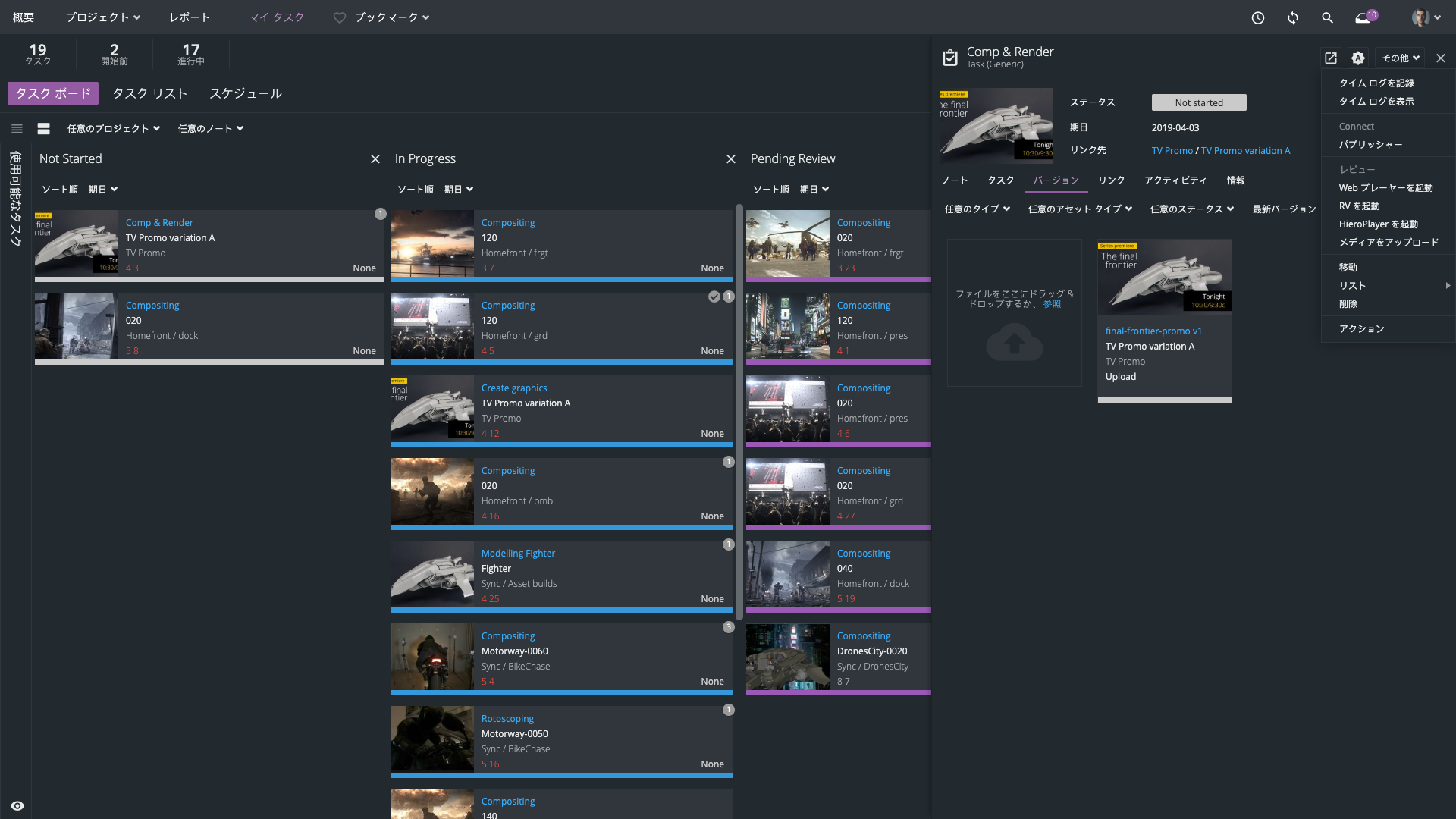
Task: Open notifications inbox with badge 10
Action: pyautogui.click(x=1364, y=17)
